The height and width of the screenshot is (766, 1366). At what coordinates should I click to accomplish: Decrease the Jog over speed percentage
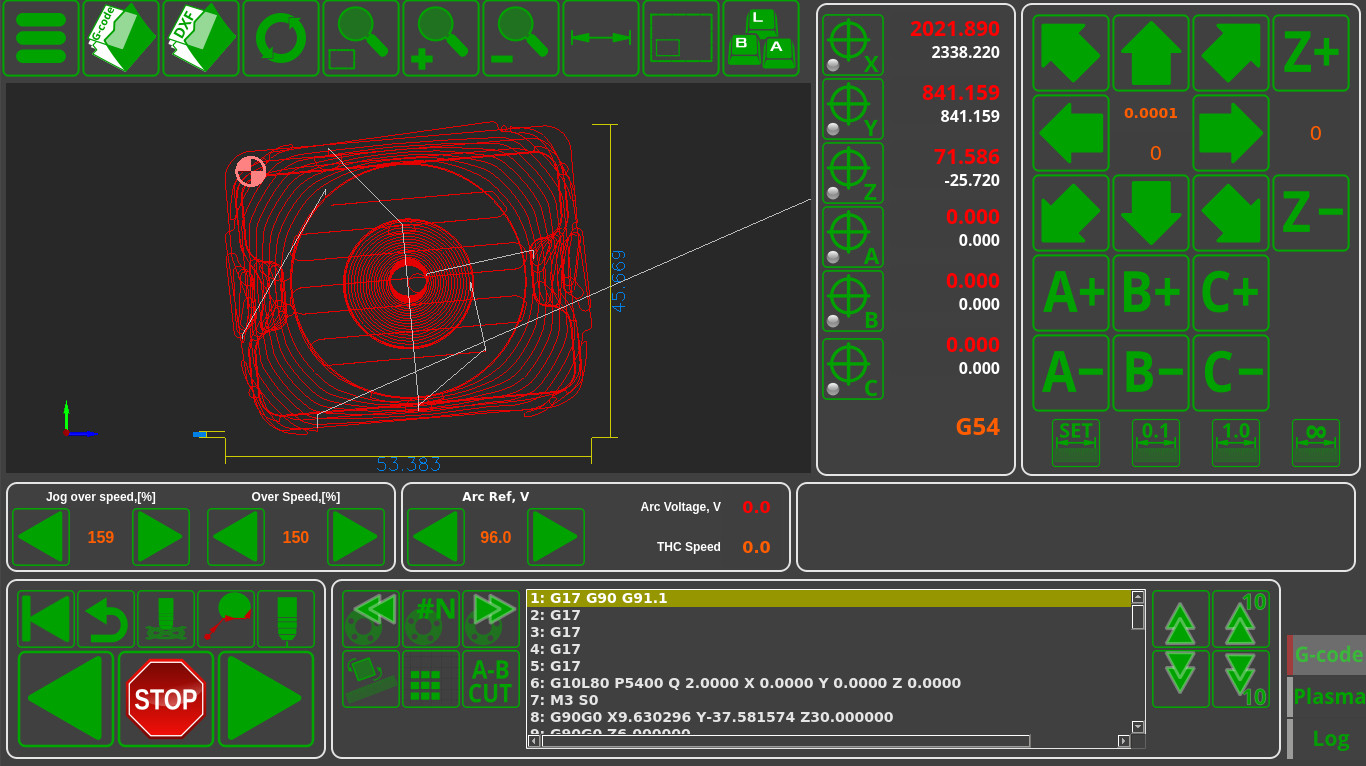(41, 537)
